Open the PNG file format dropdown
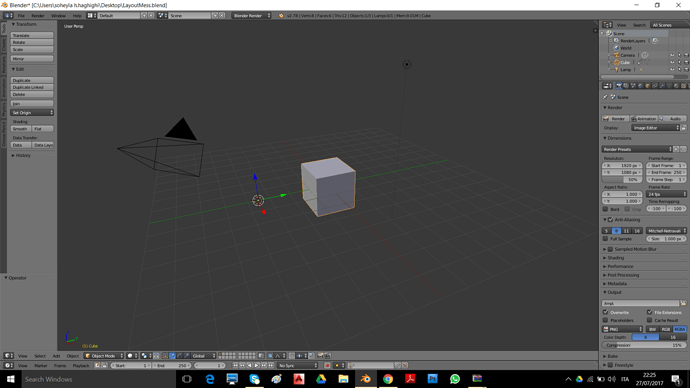This screenshot has height=388, width=690. click(623, 329)
